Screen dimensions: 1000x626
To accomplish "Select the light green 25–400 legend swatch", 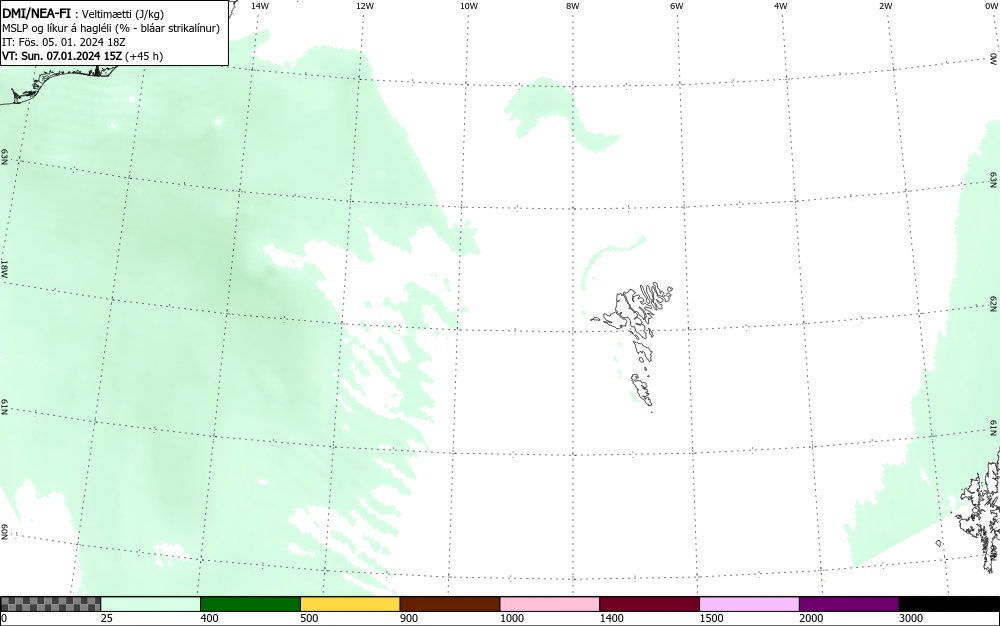I will tap(151, 604).
